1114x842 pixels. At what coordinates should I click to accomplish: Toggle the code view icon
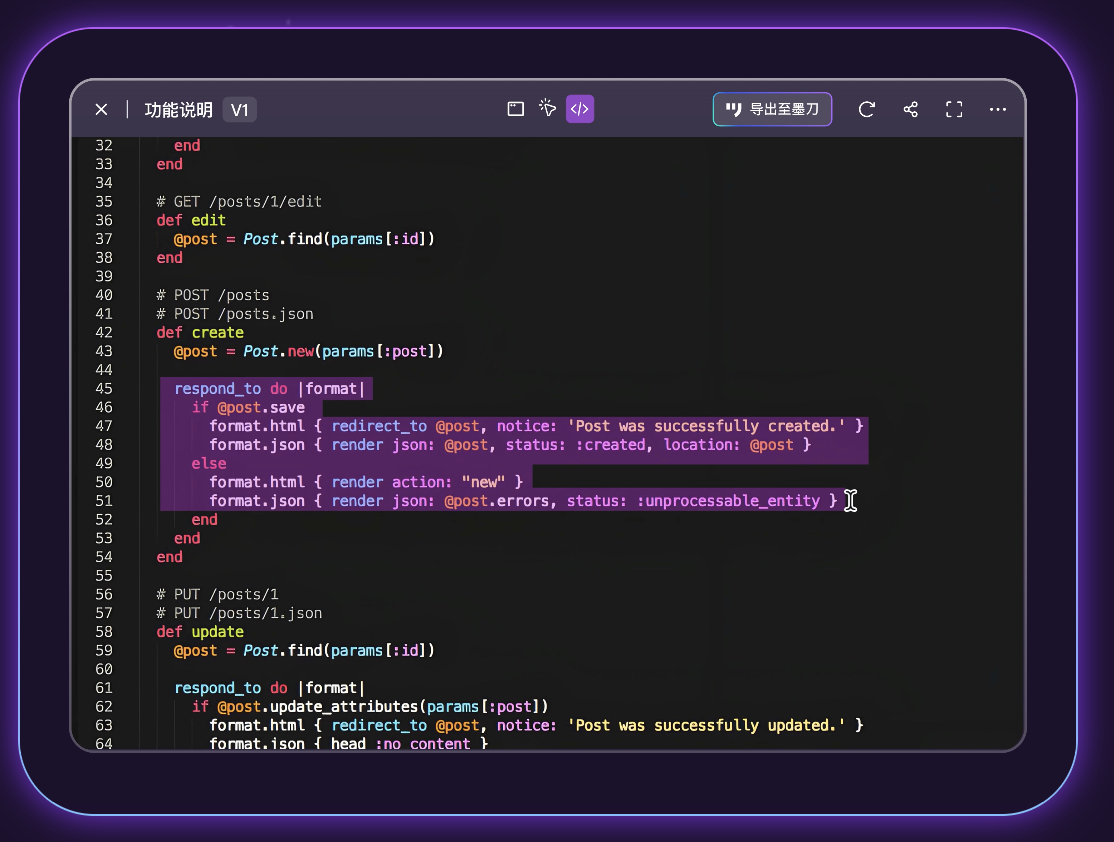pos(580,109)
